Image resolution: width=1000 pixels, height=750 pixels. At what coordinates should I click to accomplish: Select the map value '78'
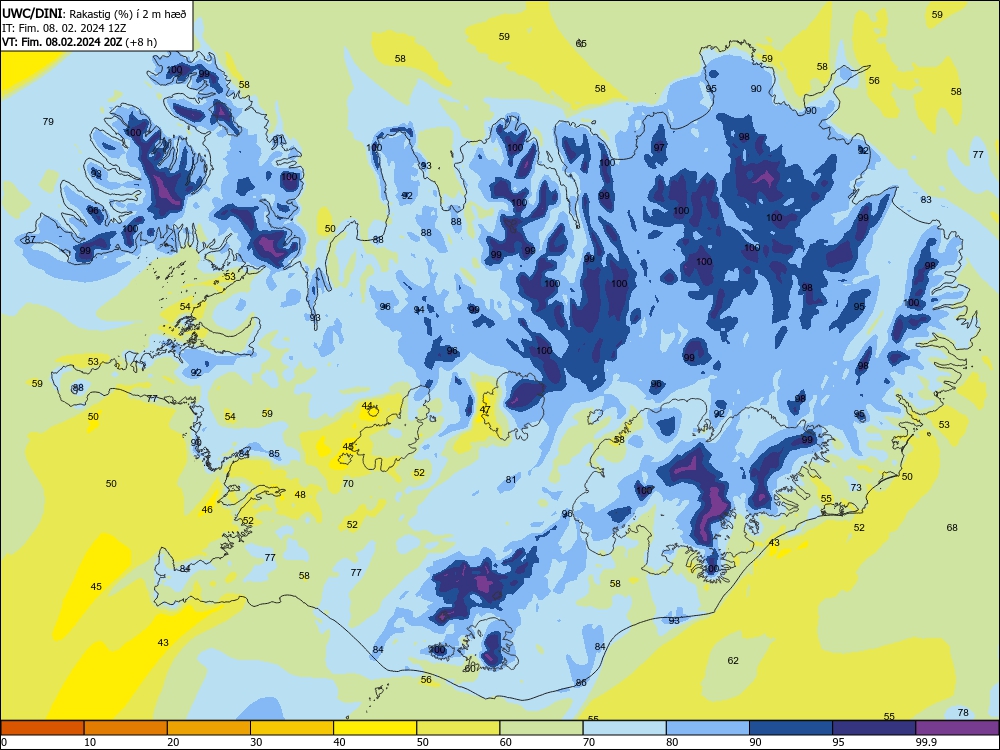click(x=963, y=712)
